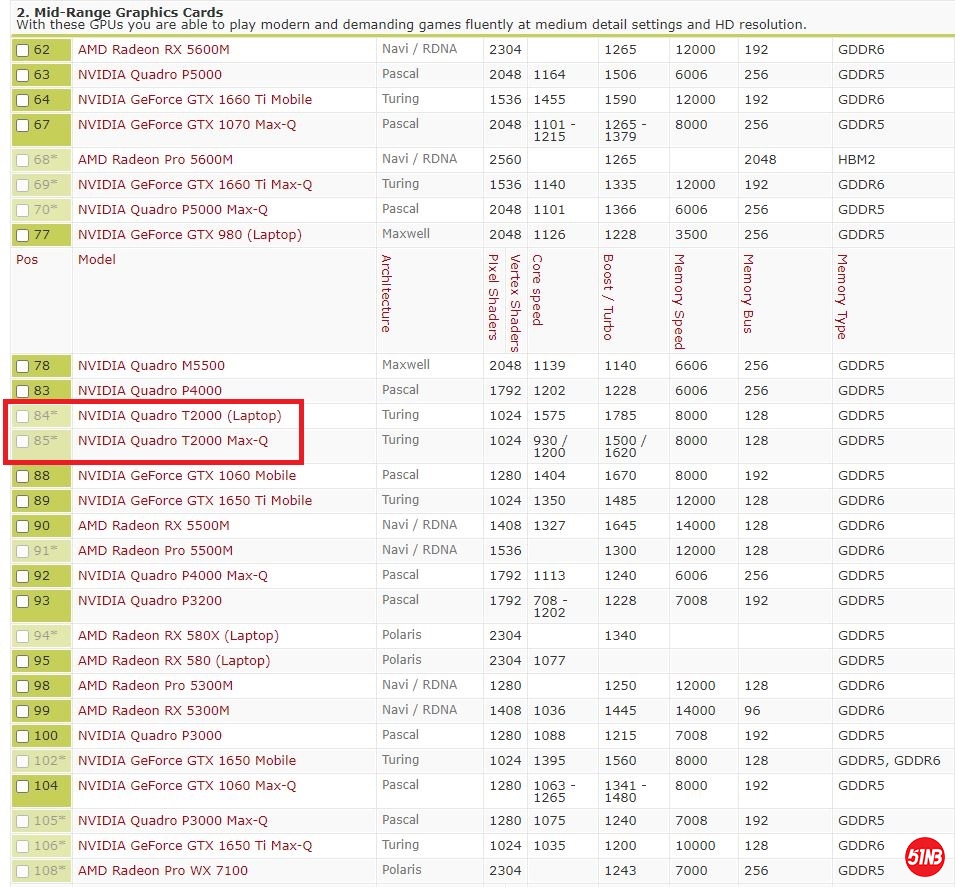Sort by the Pixel Shaders column header
The image size is (955, 887).
494,297
